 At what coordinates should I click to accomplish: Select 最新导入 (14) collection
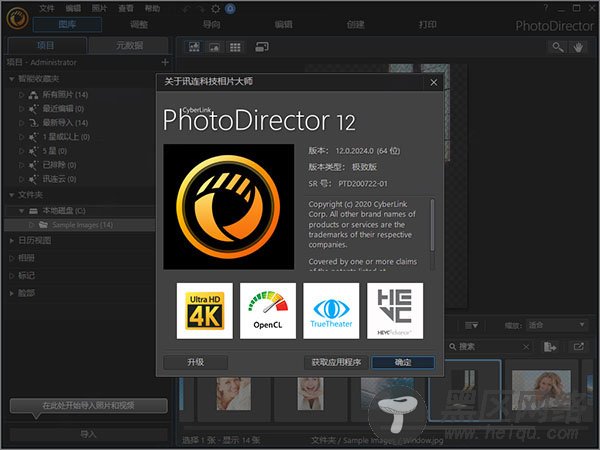coord(65,123)
